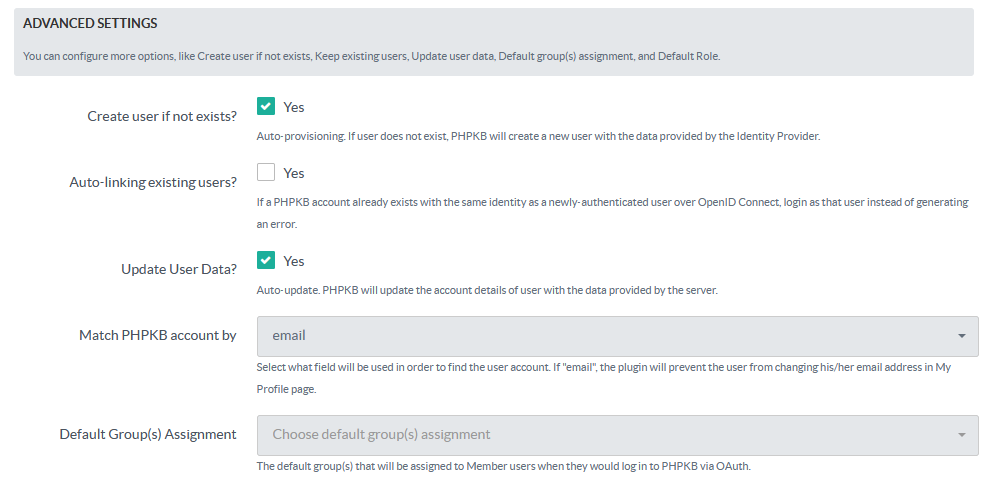Click the caret arrow on the email dropdown
The height and width of the screenshot is (486, 987).
click(x=961, y=336)
